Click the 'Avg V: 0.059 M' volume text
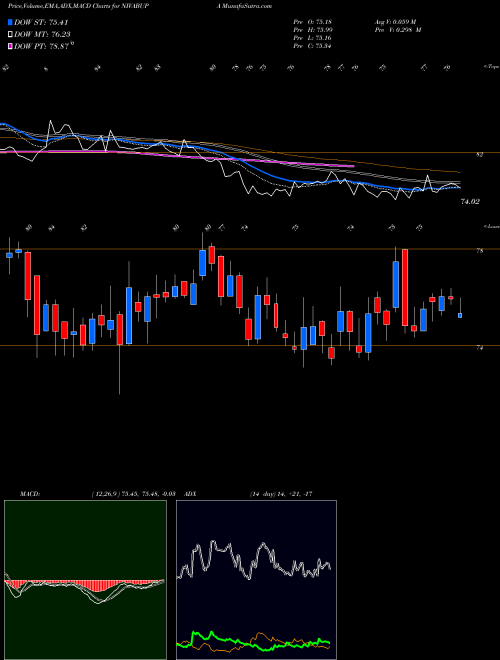The image size is (500, 660). (x=394, y=22)
